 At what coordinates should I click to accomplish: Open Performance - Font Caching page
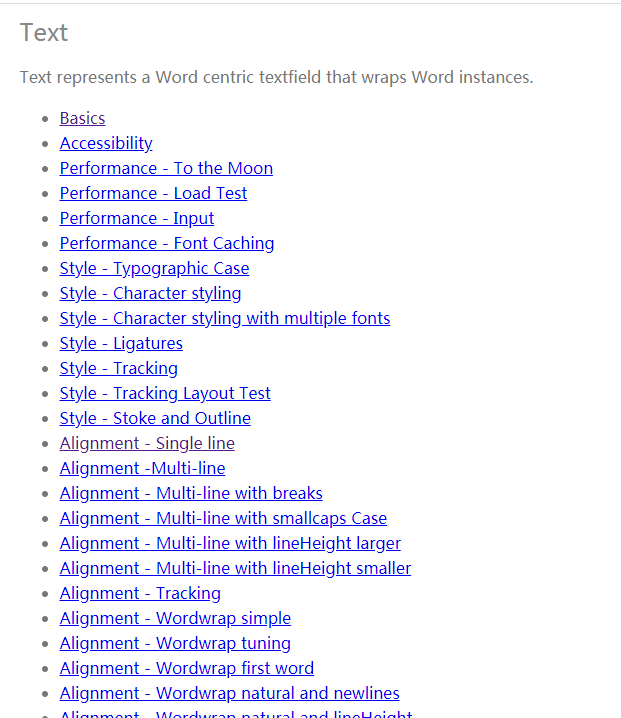(167, 244)
